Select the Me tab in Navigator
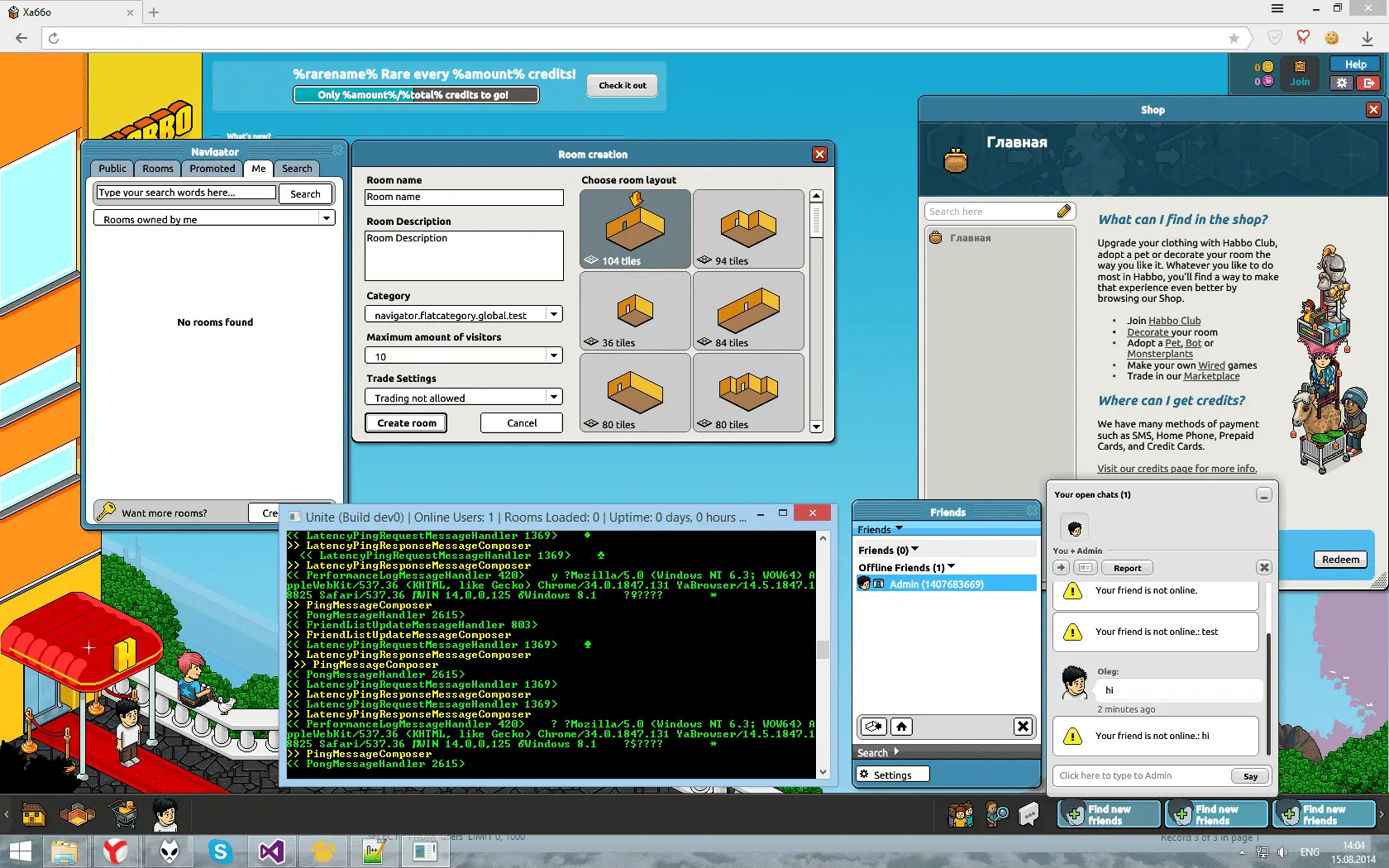Viewport: 1389px width, 868px height. (259, 169)
